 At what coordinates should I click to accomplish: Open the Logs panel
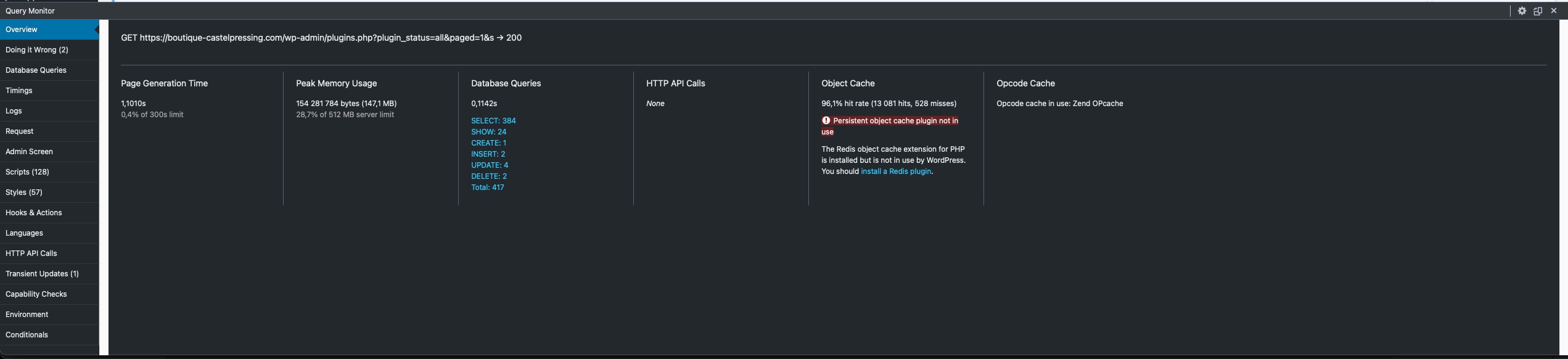[x=49, y=111]
